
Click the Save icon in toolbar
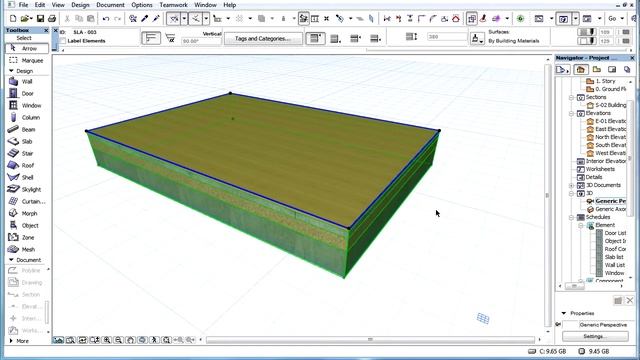[x=40, y=18]
